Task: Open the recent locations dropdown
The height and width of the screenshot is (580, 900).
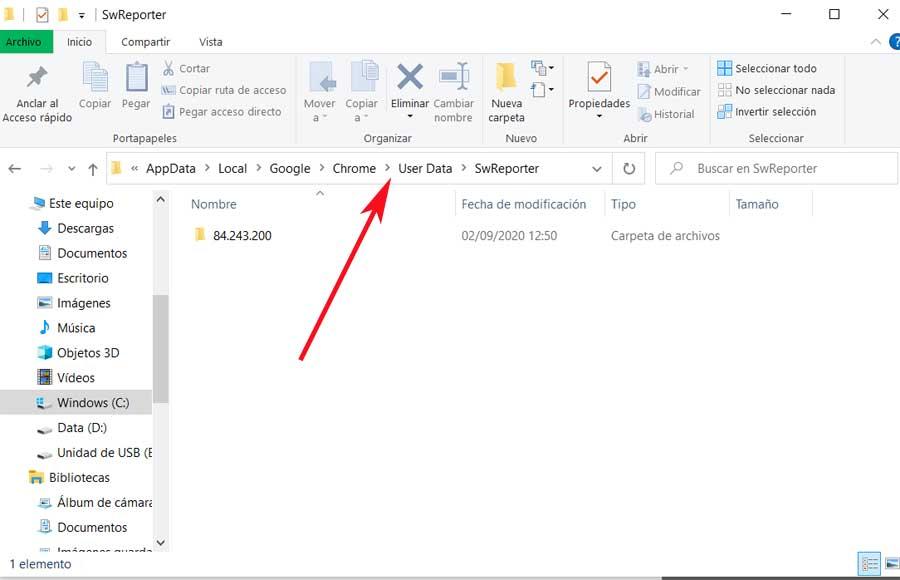Action: point(71,169)
